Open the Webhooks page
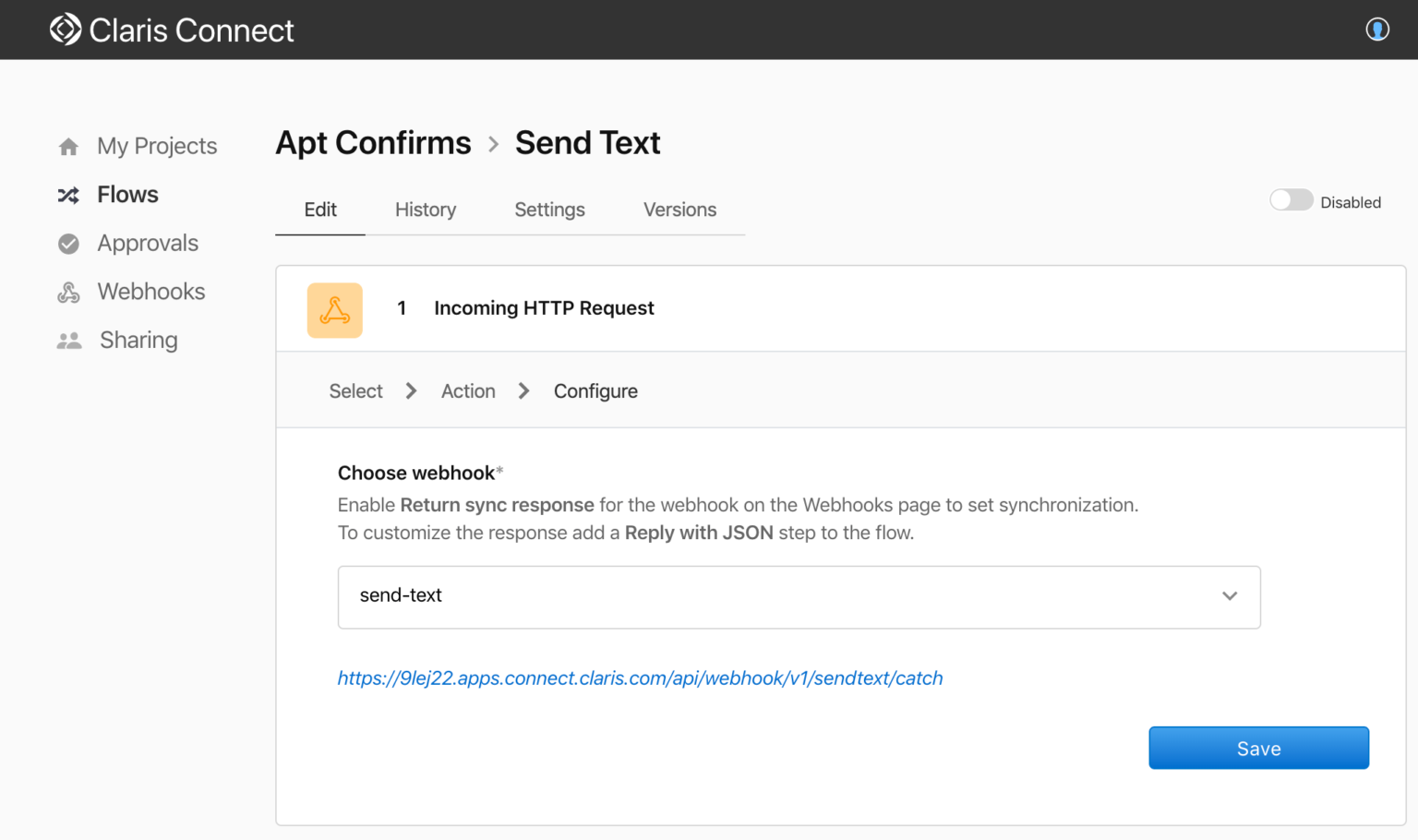The image size is (1418, 840). point(150,292)
